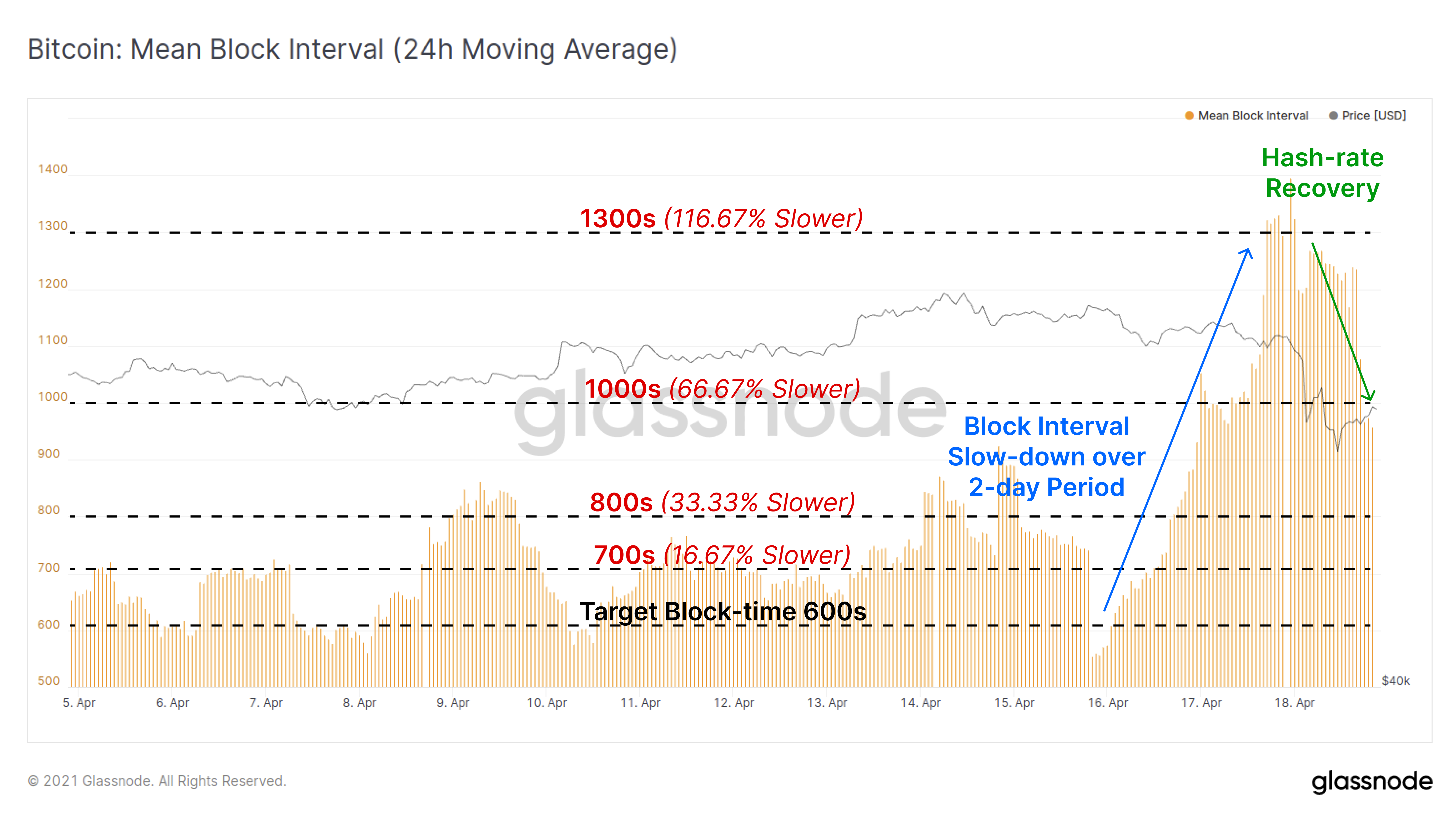Screen dimensions: 1456x818
Task: Click the orange Mean Block Interval legend dot
Action: [x=1189, y=115]
